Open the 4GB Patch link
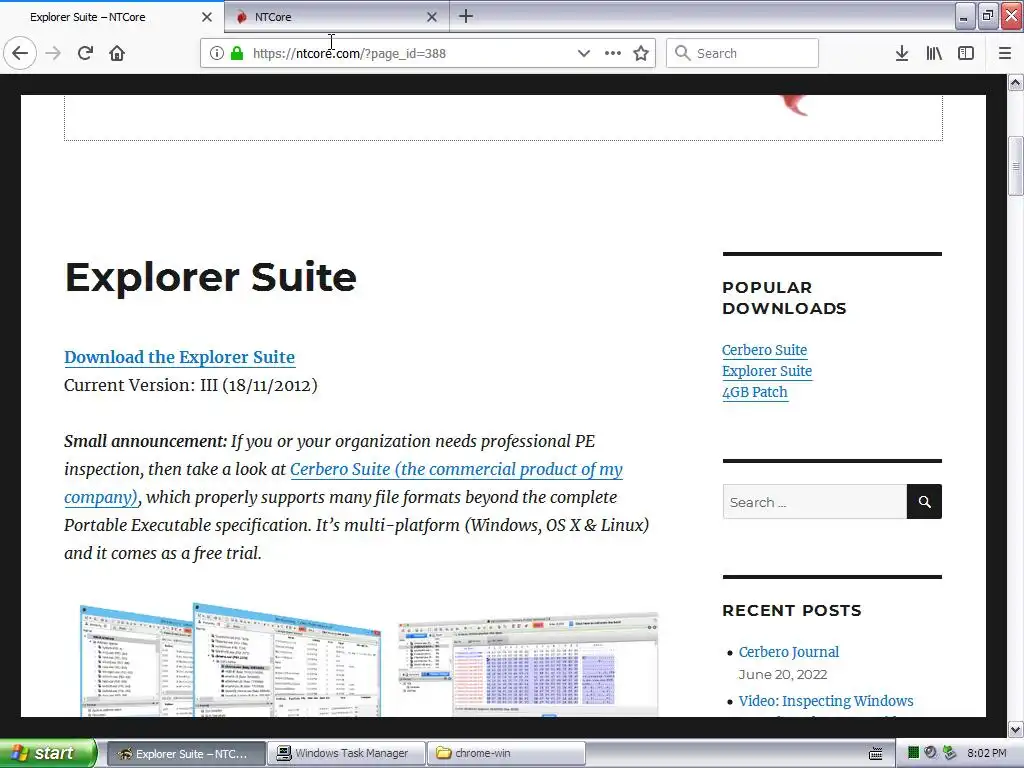This screenshot has width=1024, height=768. coord(755,392)
